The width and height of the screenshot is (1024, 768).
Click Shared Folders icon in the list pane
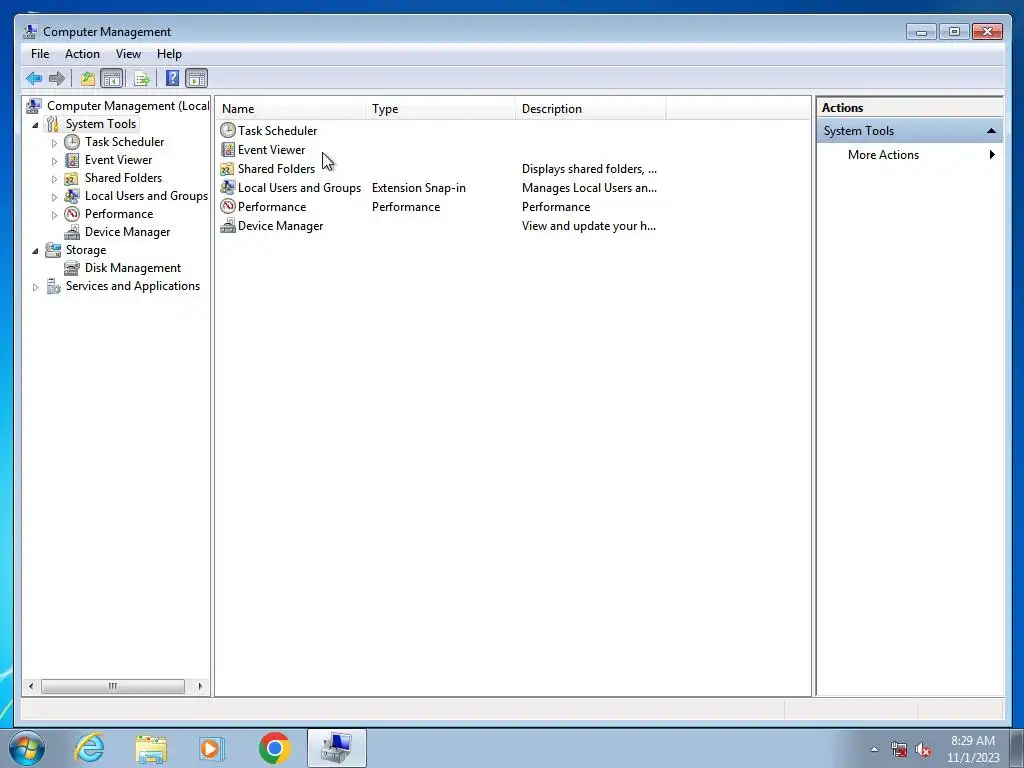tap(227, 169)
